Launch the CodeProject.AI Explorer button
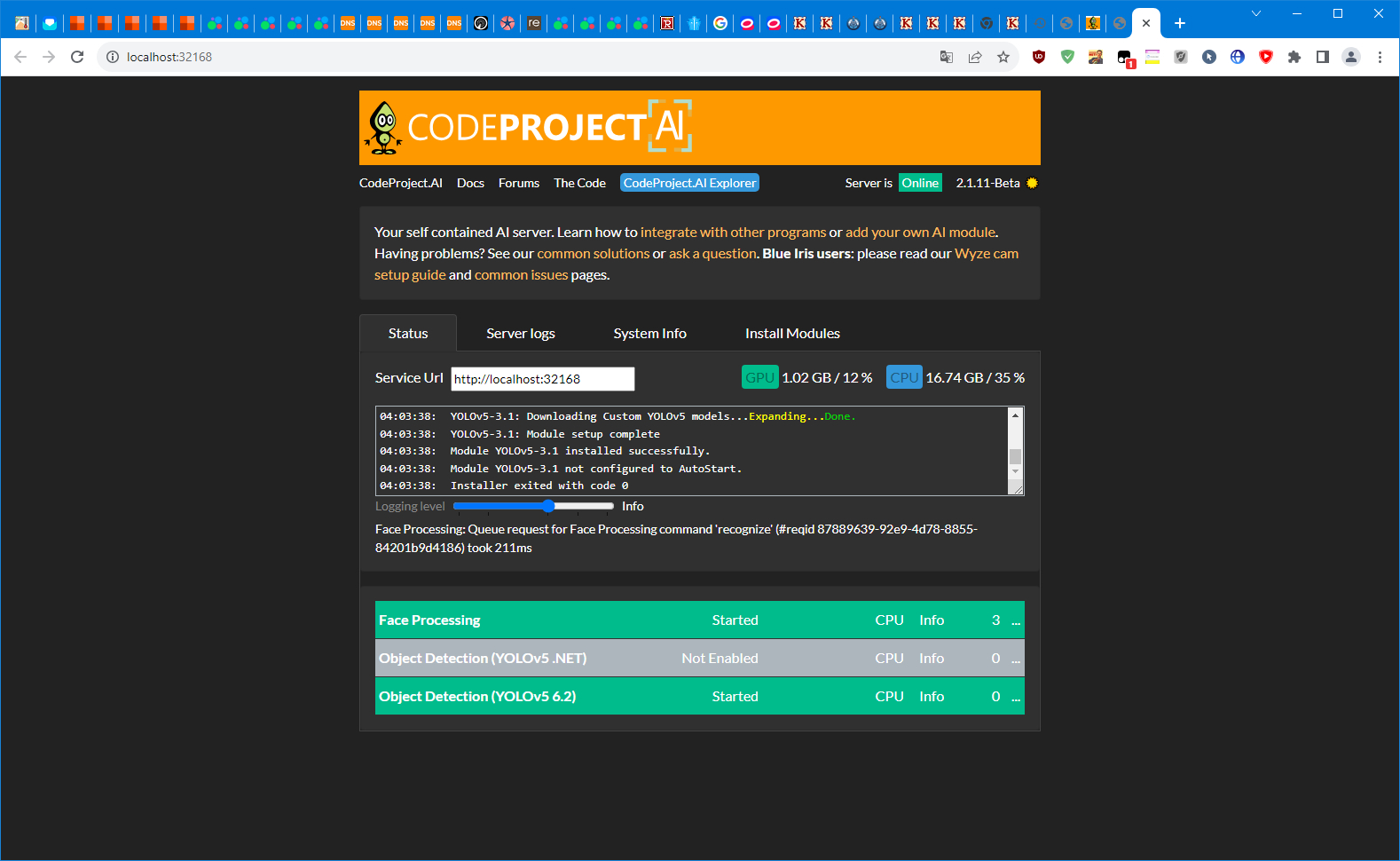 click(689, 183)
